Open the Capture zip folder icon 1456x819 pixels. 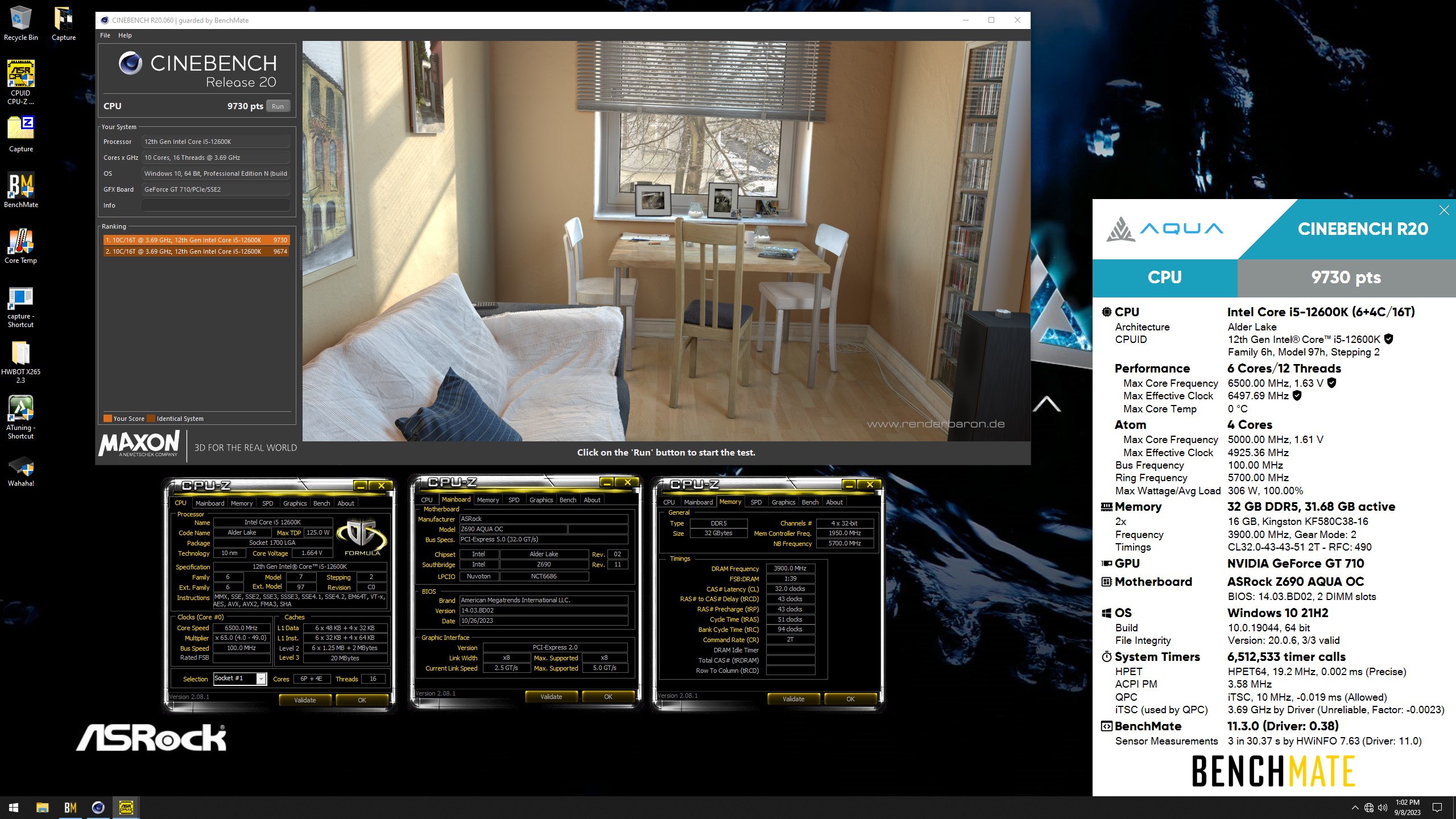point(20,134)
